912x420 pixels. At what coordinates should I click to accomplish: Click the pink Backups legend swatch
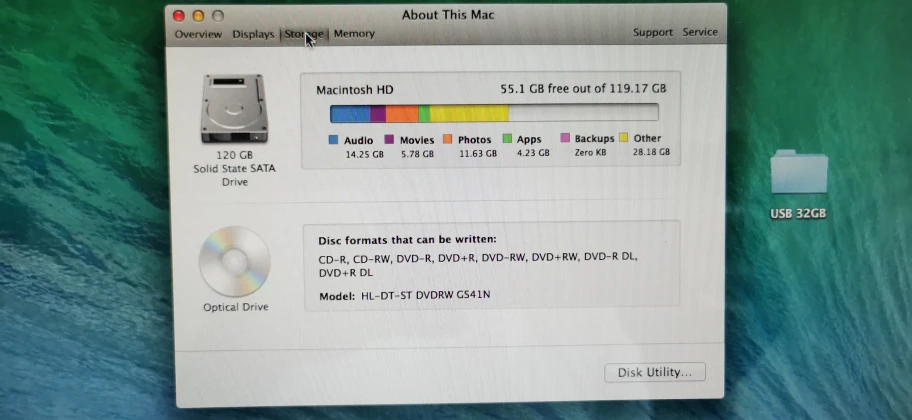(565, 138)
